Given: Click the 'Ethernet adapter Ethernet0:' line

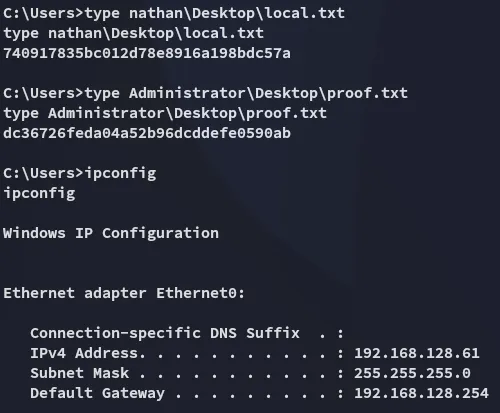Looking at the screenshot, I should [124, 293].
